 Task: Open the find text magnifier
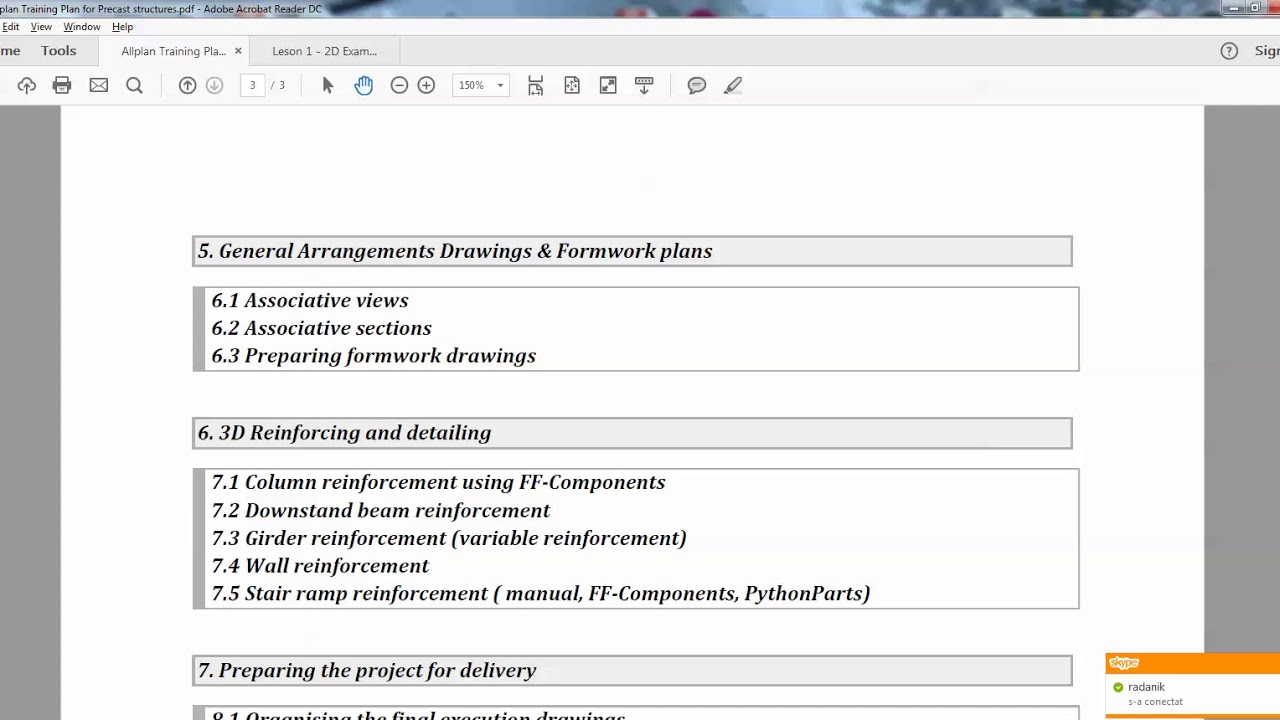[134, 86]
